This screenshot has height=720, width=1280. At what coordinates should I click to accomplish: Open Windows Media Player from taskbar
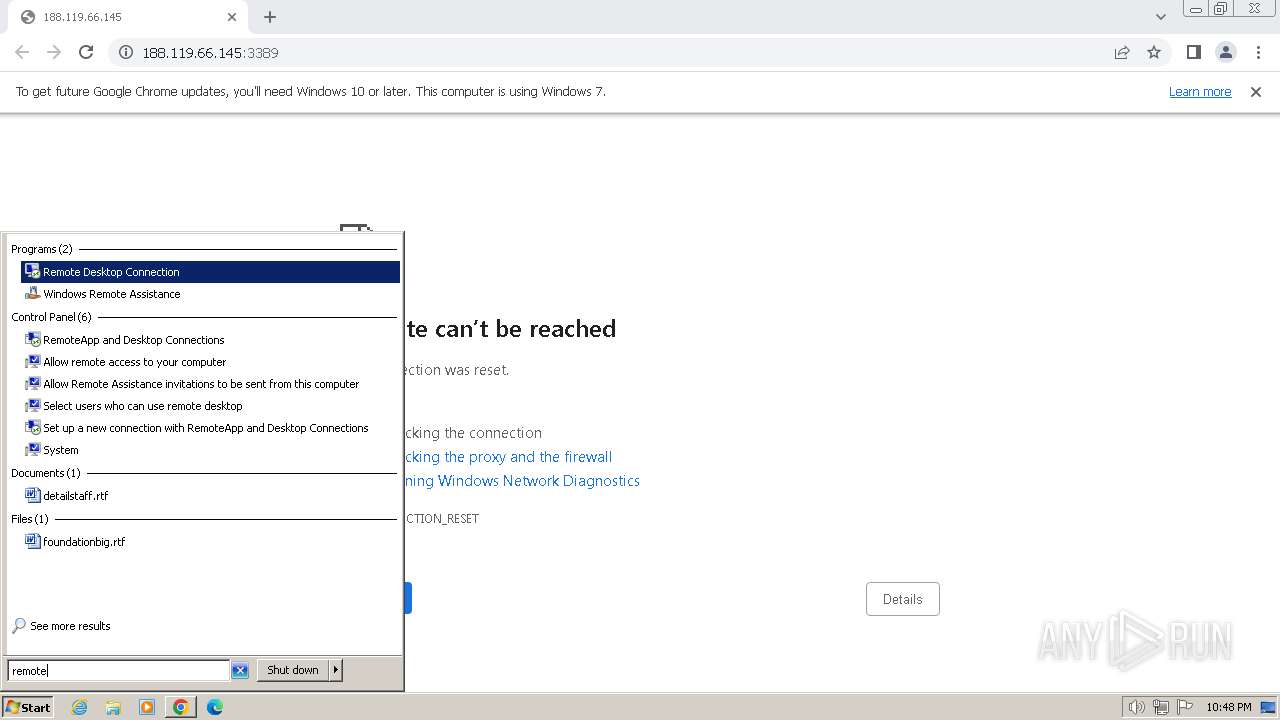(147, 707)
